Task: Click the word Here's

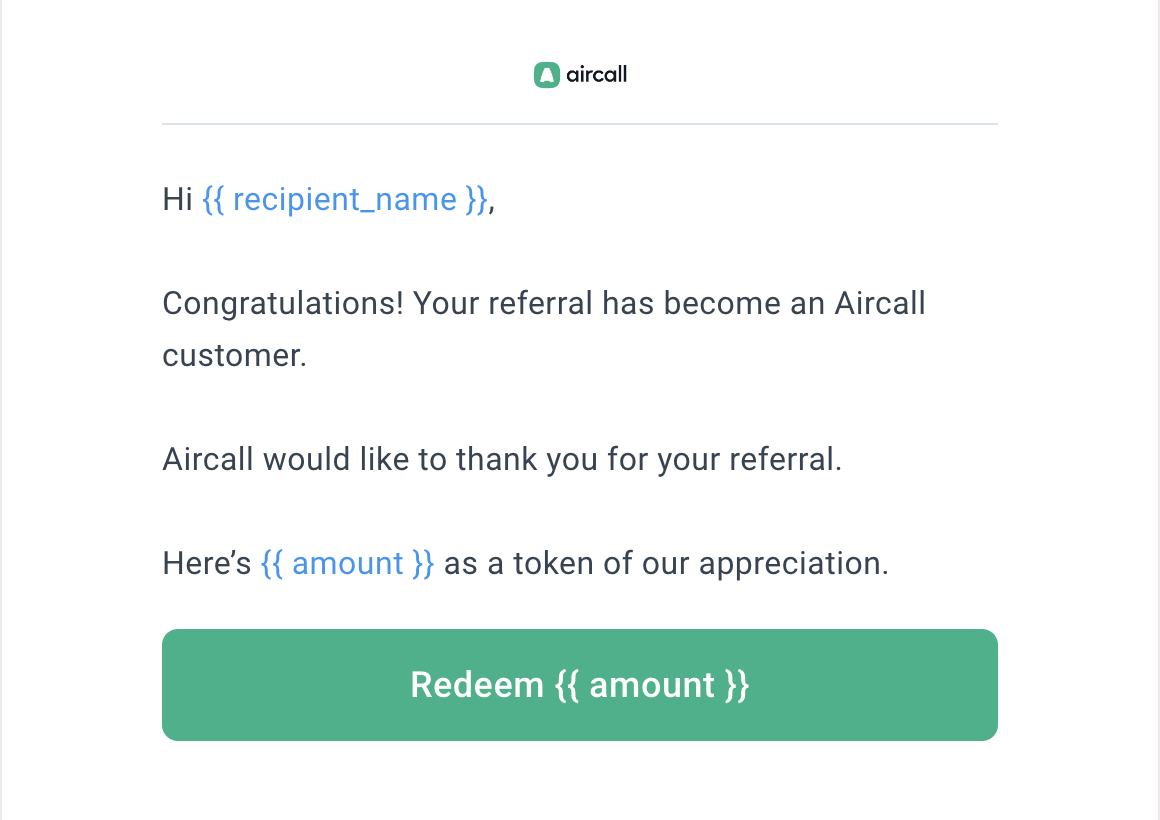Action: [207, 564]
